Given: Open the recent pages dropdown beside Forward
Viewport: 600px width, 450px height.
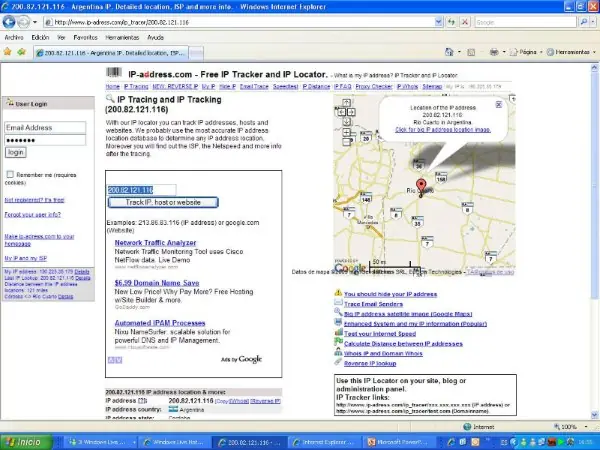Looking at the screenshot, I should point(35,22).
